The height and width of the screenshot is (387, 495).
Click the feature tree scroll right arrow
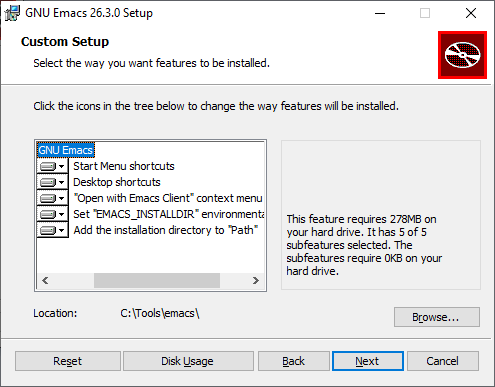click(x=256, y=280)
